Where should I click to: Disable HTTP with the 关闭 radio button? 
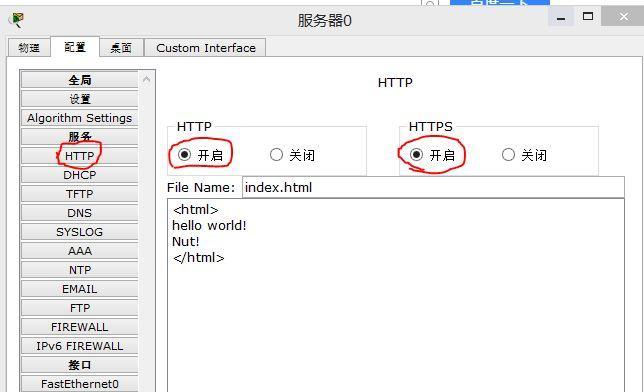(x=276, y=154)
